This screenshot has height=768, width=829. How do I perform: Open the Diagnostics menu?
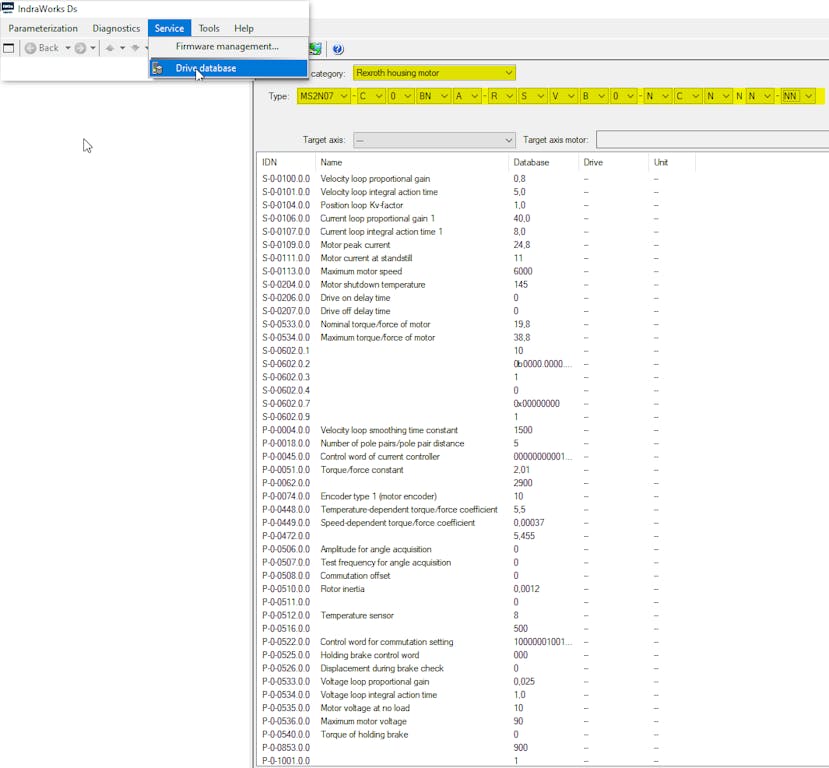(116, 28)
